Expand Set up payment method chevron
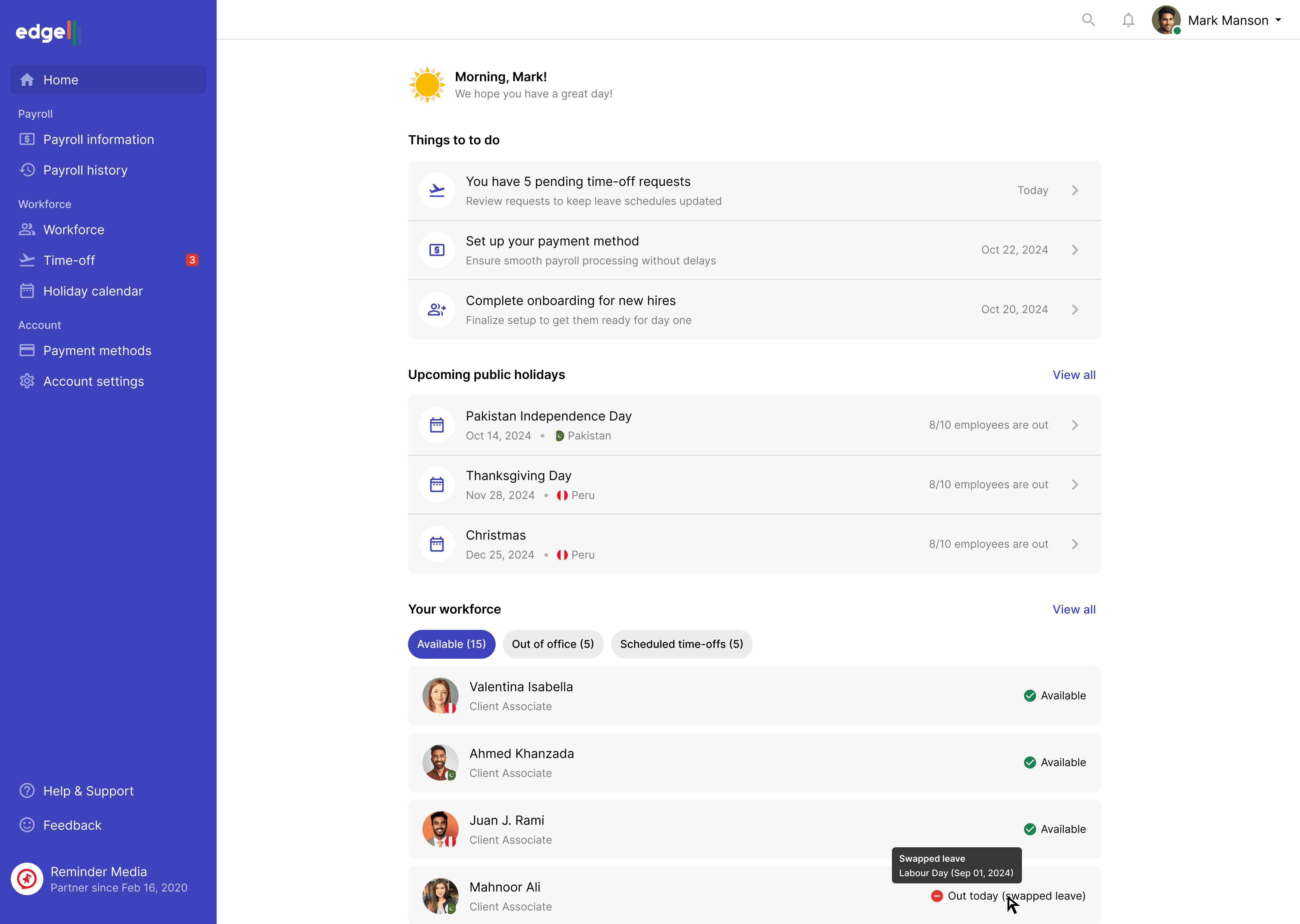1300x924 pixels. pos(1075,250)
